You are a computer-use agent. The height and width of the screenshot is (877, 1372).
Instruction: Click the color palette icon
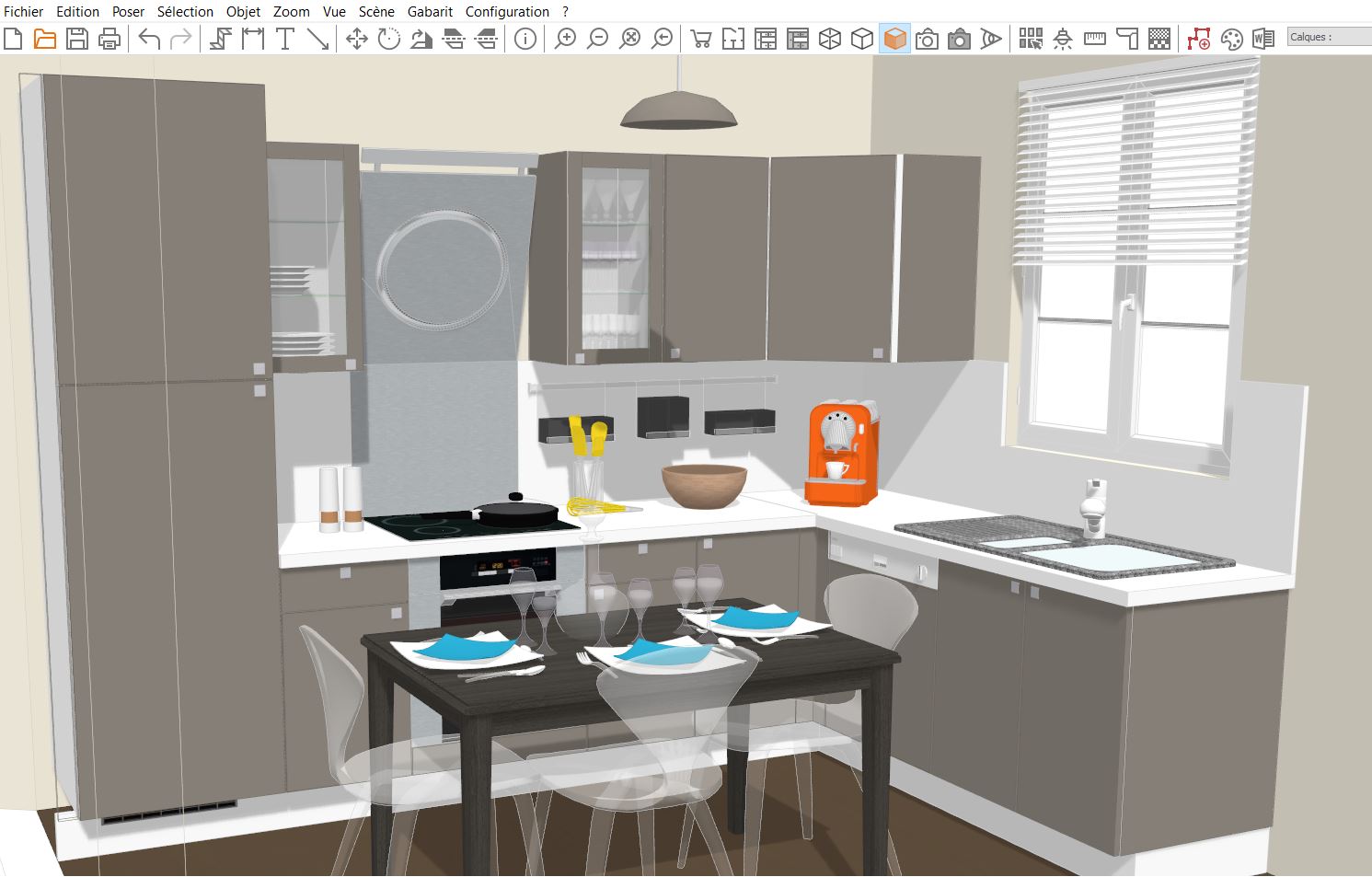1231,39
